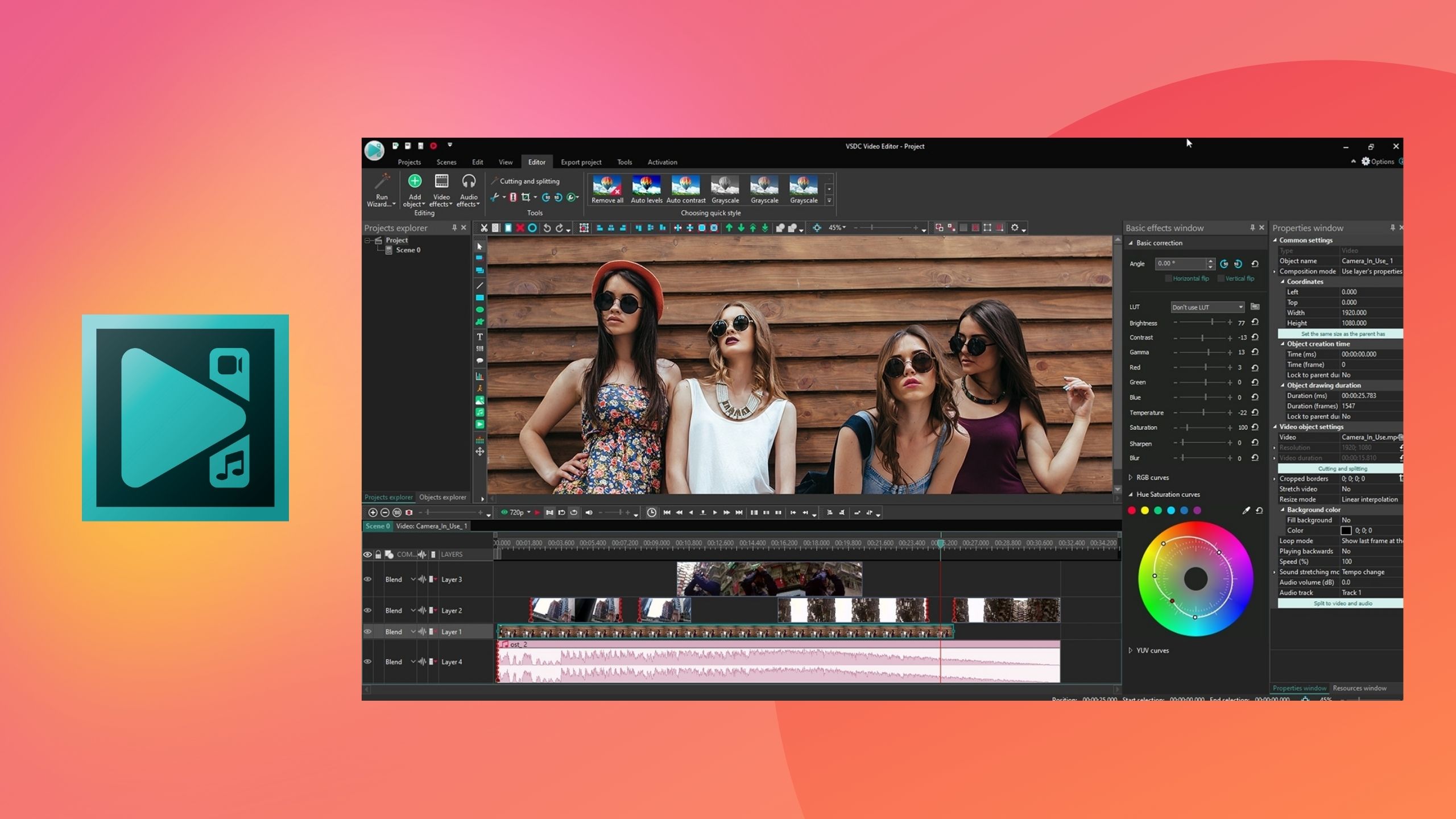The image size is (1456, 819).
Task: Toggle the Vertical flip checkbox
Action: point(1221,279)
